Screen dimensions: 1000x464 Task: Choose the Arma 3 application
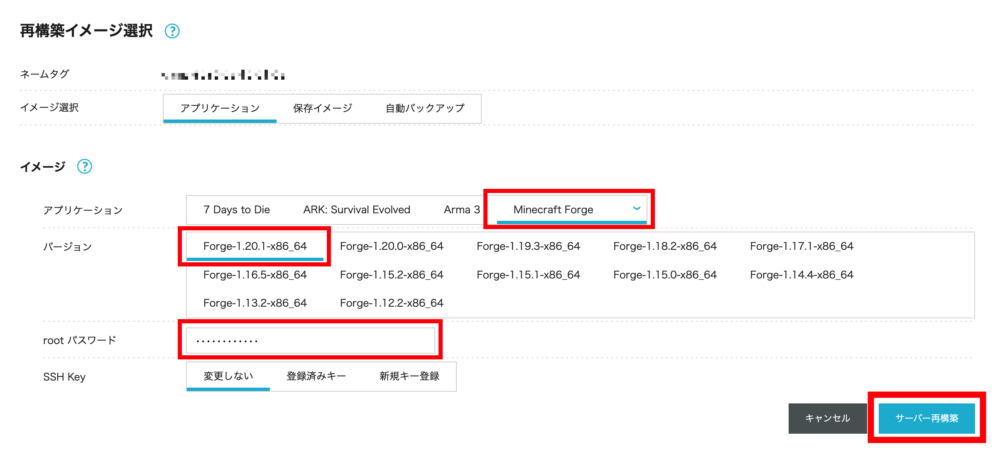point(462,209)
